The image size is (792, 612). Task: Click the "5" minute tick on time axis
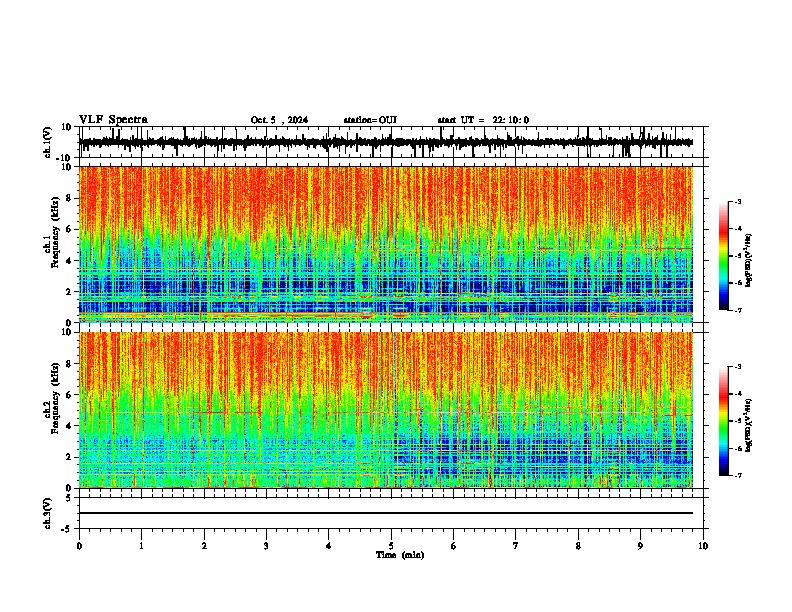[391, 546]
